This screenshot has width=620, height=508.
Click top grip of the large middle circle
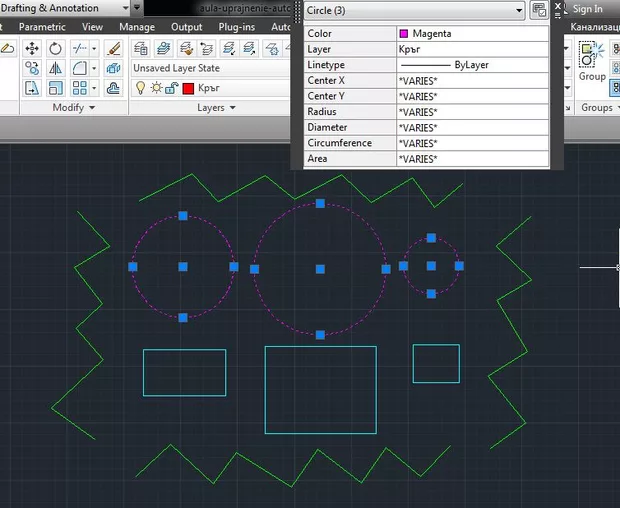[320, 204]
